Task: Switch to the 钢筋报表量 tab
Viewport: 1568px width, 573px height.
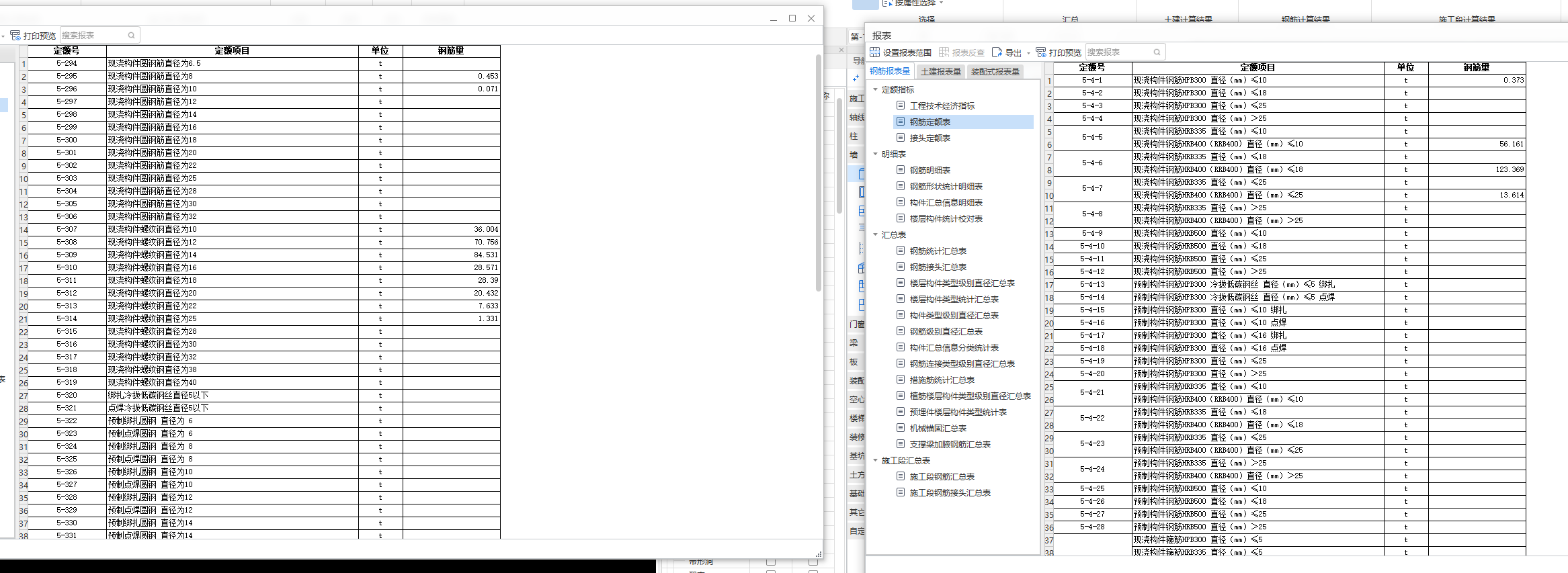Action: (890, 71)
